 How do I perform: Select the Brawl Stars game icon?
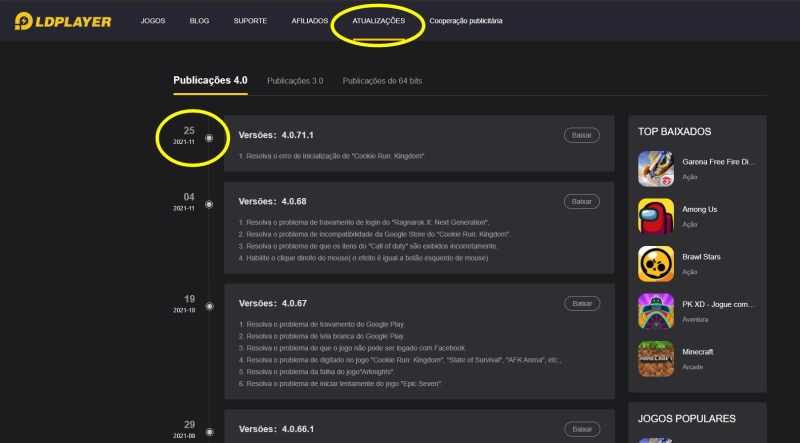[x=656, y=264]
